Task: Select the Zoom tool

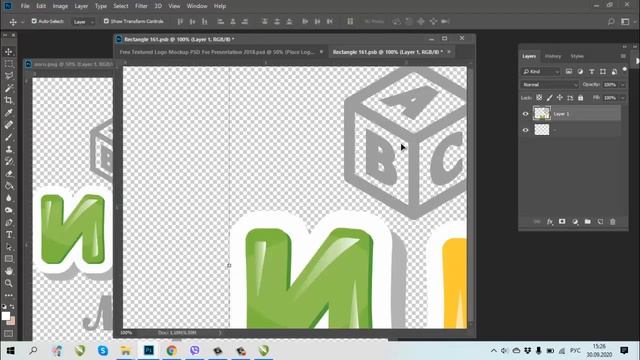Action: [9, 283]
